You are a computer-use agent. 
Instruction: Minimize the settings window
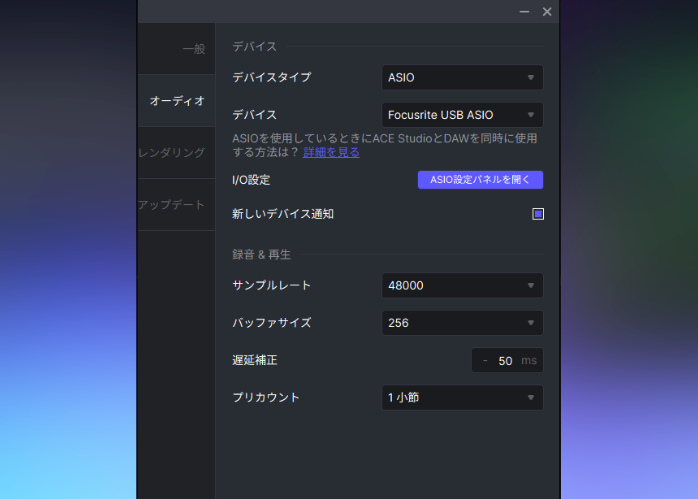[x=524, y=12]
